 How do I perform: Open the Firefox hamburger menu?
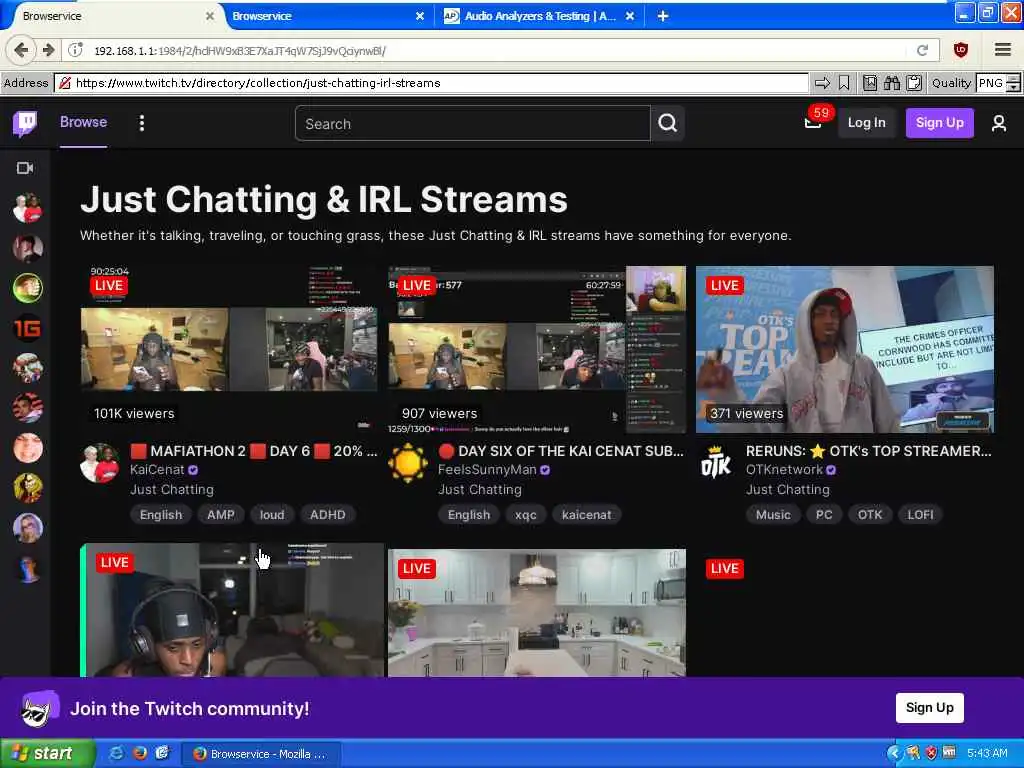[x=1003, y=50]
